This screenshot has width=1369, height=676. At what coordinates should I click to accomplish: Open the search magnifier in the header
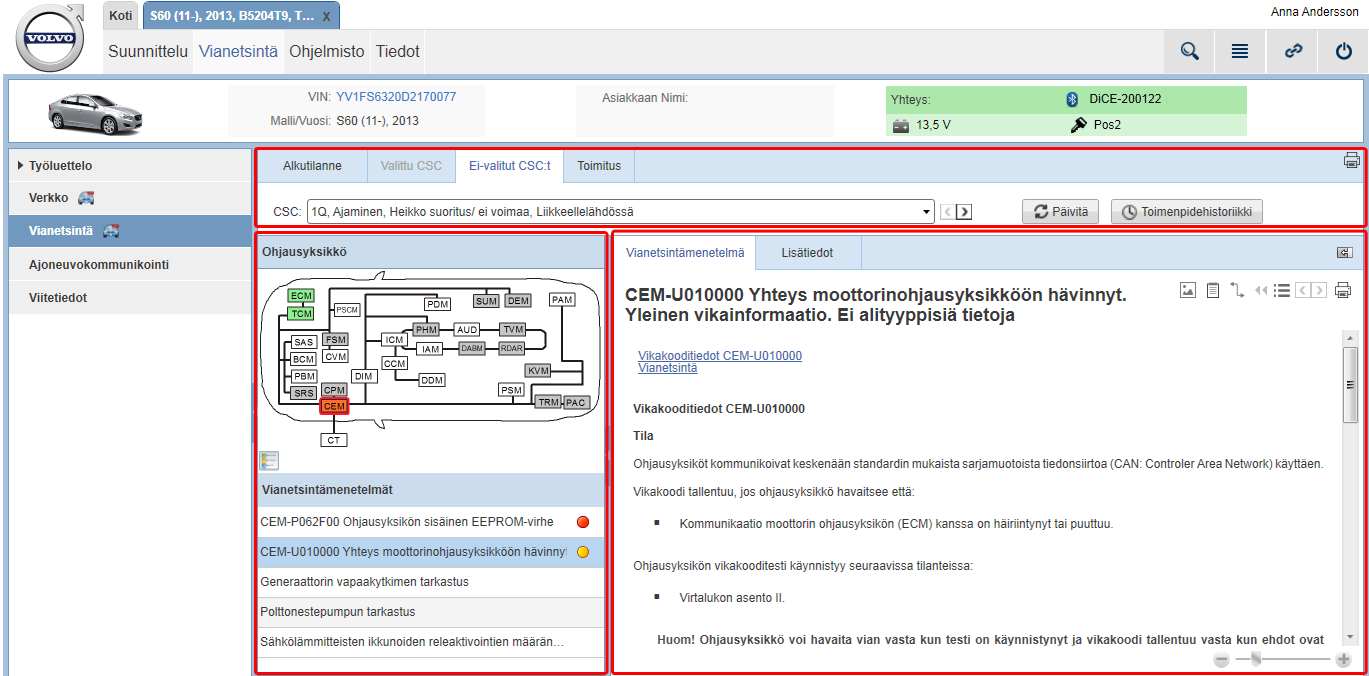(1189, 51)
